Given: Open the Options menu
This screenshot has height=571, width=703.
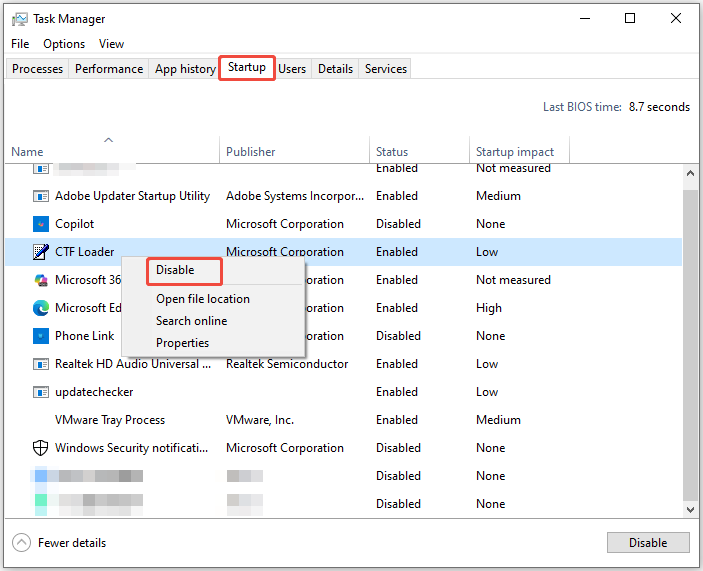Looking at the screenshot, I should (64, 44).
